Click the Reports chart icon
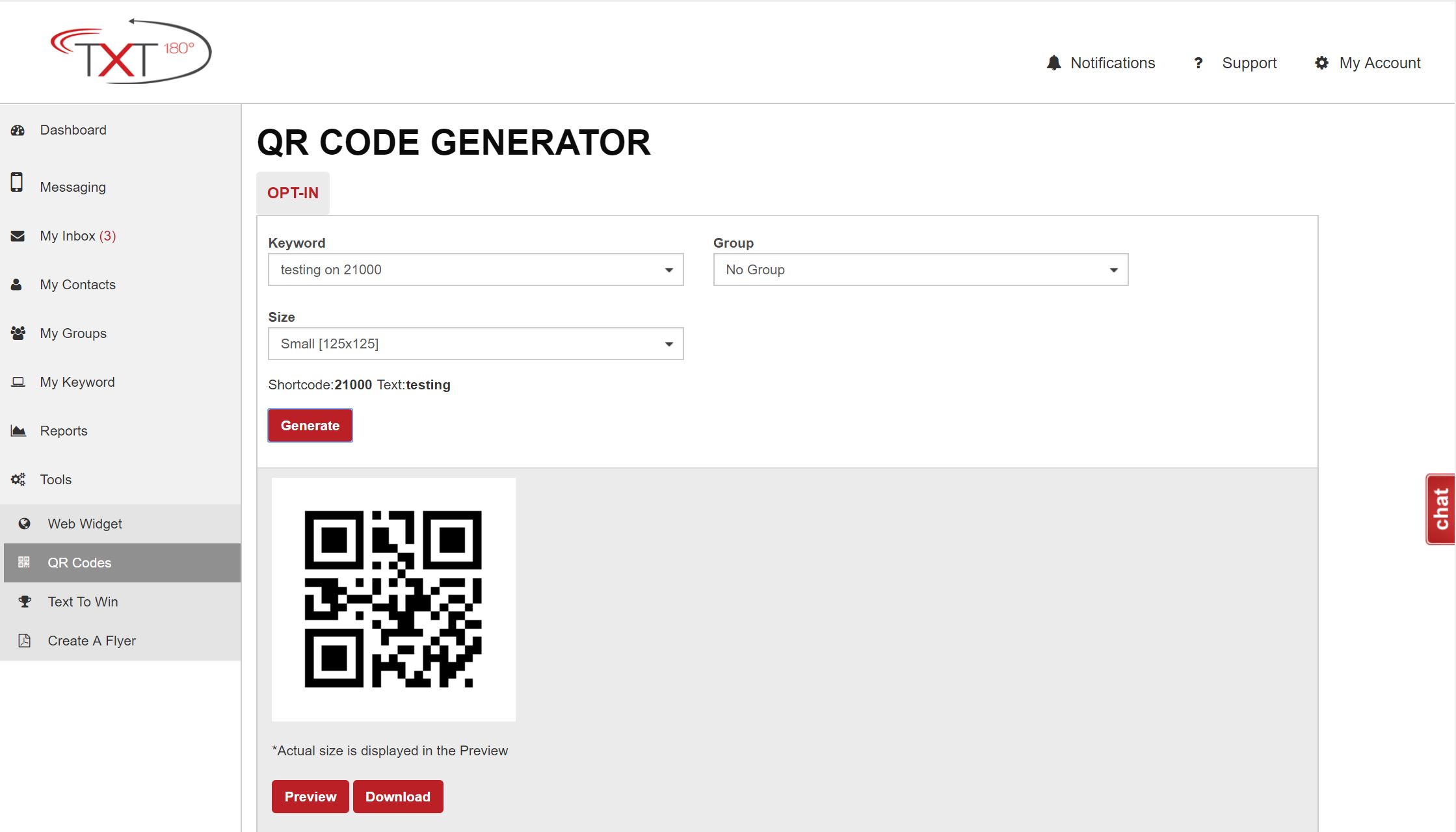This screenshot has width=1456, height=832. click(18, 431)
